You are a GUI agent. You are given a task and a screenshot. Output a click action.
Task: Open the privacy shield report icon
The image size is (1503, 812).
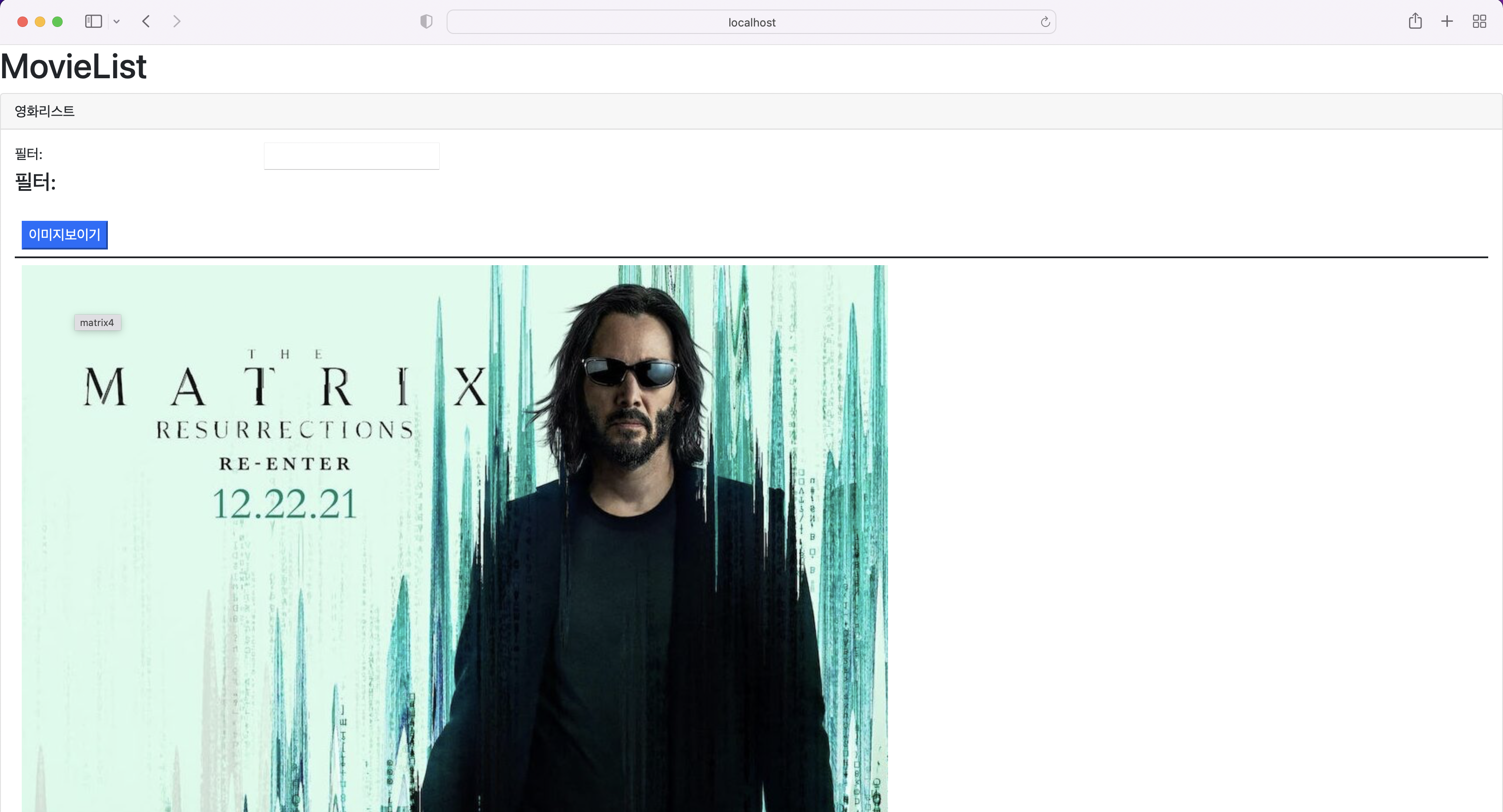(427, 22)
